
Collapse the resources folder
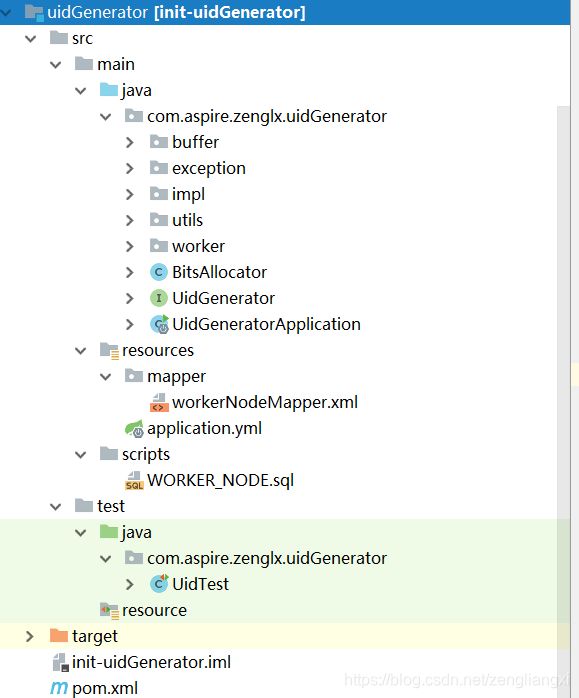81,351
